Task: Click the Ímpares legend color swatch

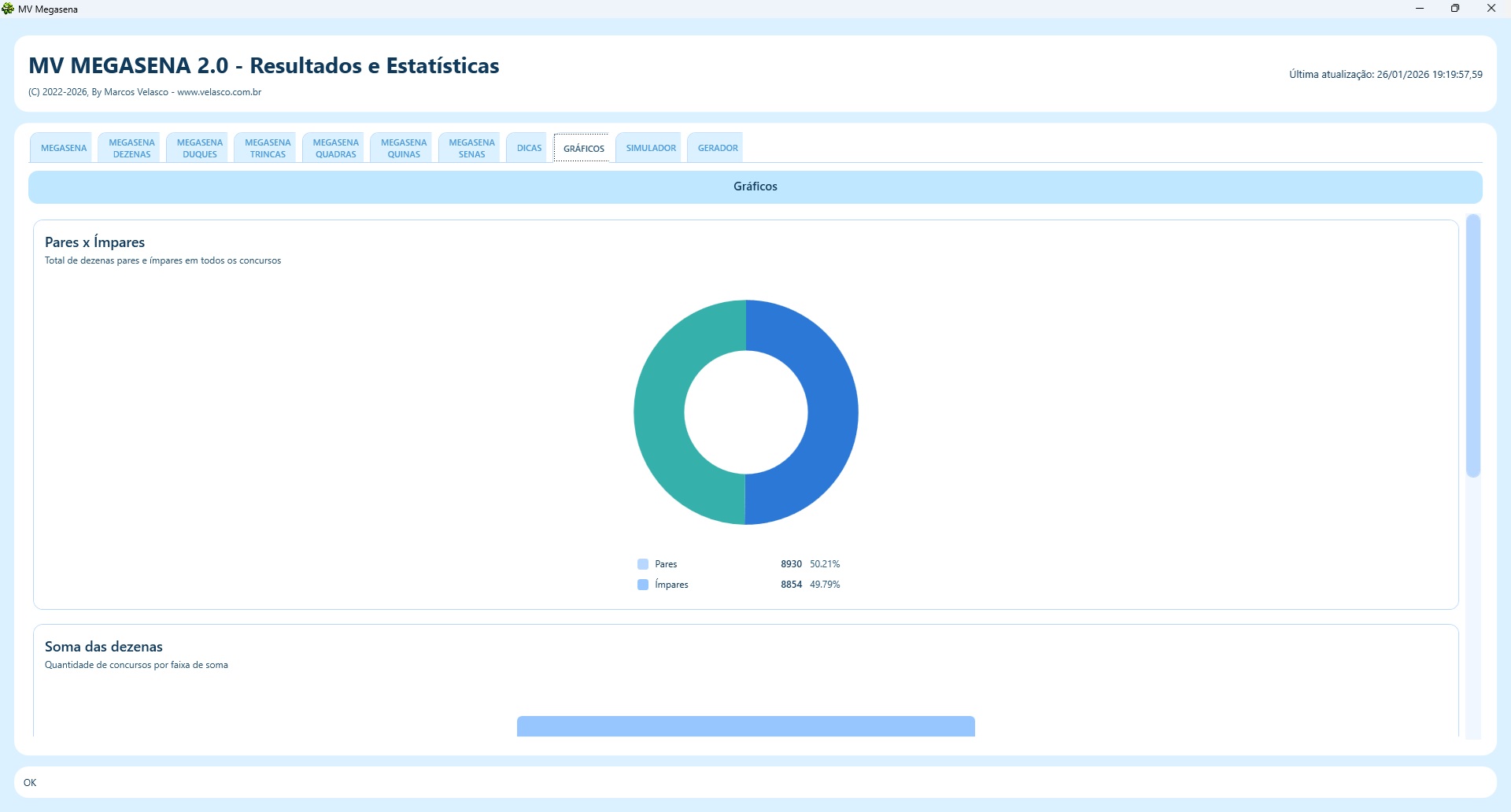Action: [x=643, y=585]
